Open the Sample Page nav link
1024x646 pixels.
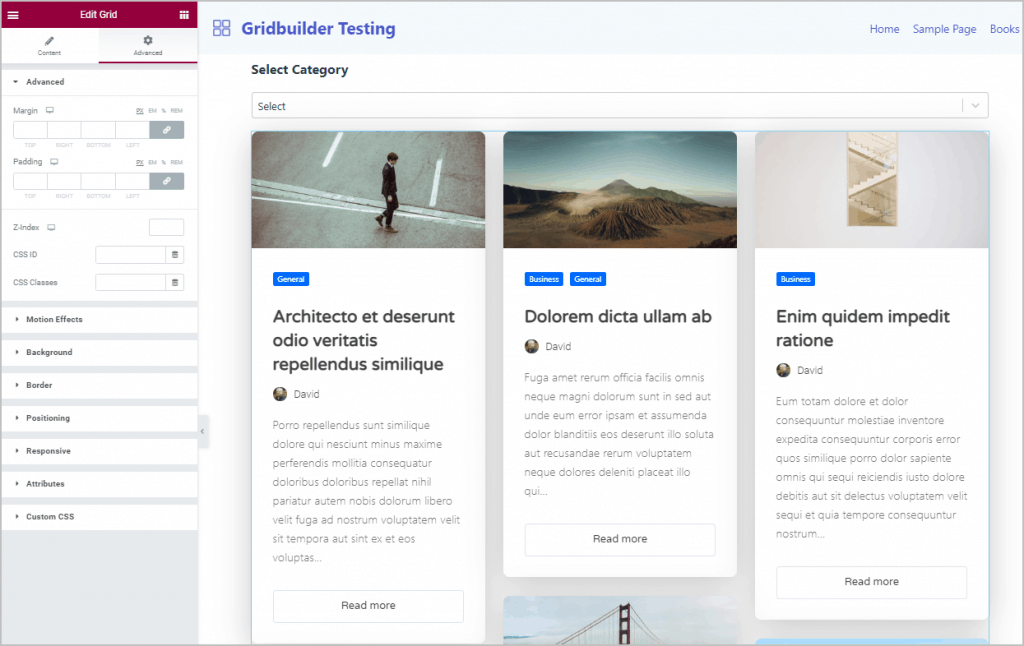click(944, 29)
